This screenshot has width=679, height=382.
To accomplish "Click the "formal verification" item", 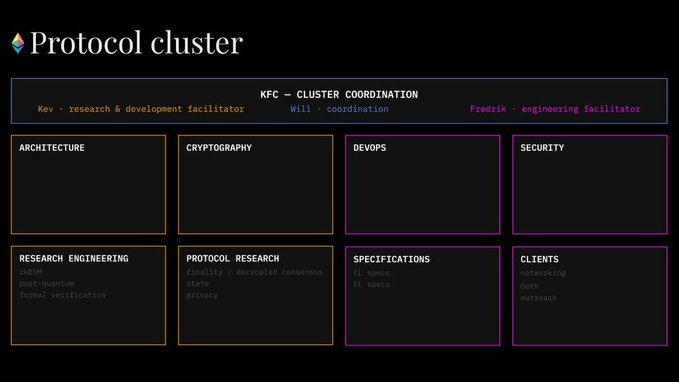I will pyautogui.click(x=62, y=295).
